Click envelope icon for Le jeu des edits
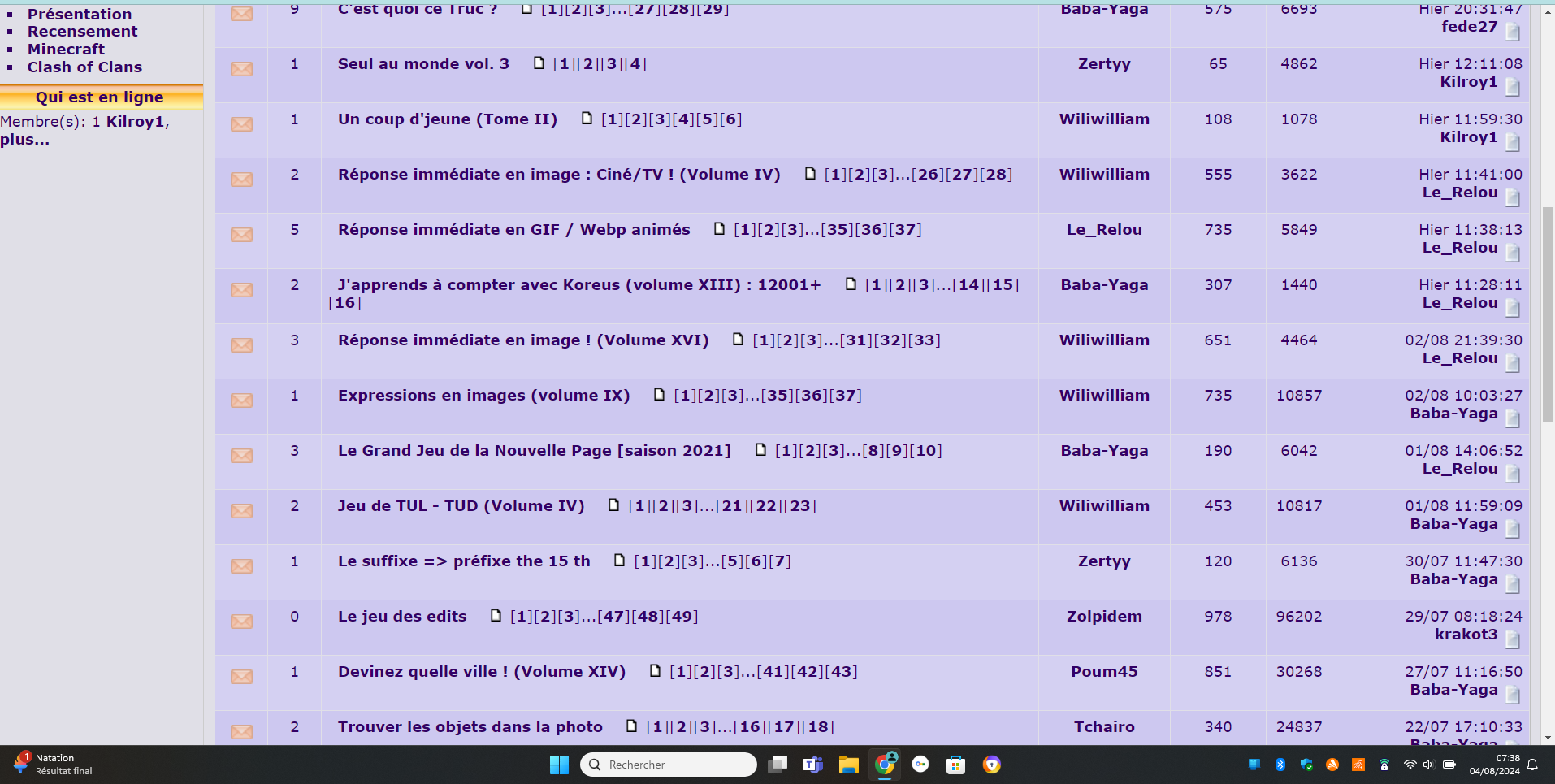Image resolution: width=1555 pixels, height=784 pixels. (x=241, y=622)
